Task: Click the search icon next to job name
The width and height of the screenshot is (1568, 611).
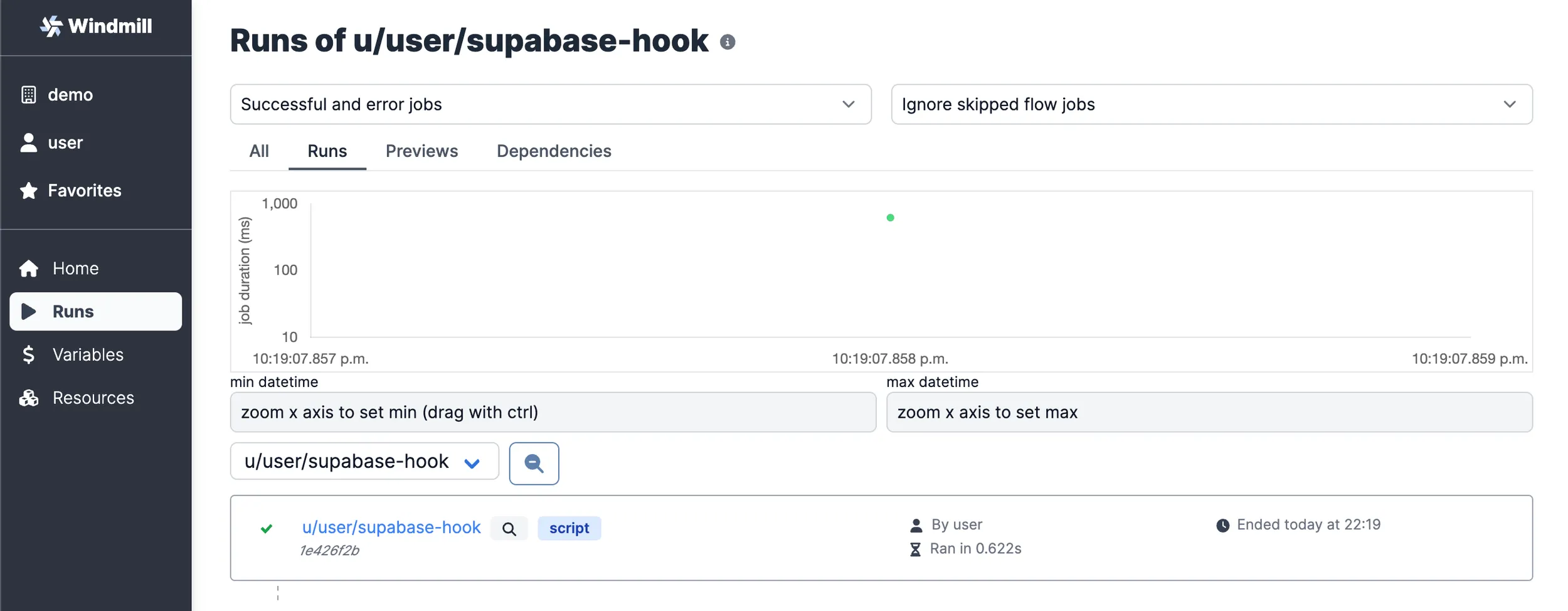Action: 509,529
